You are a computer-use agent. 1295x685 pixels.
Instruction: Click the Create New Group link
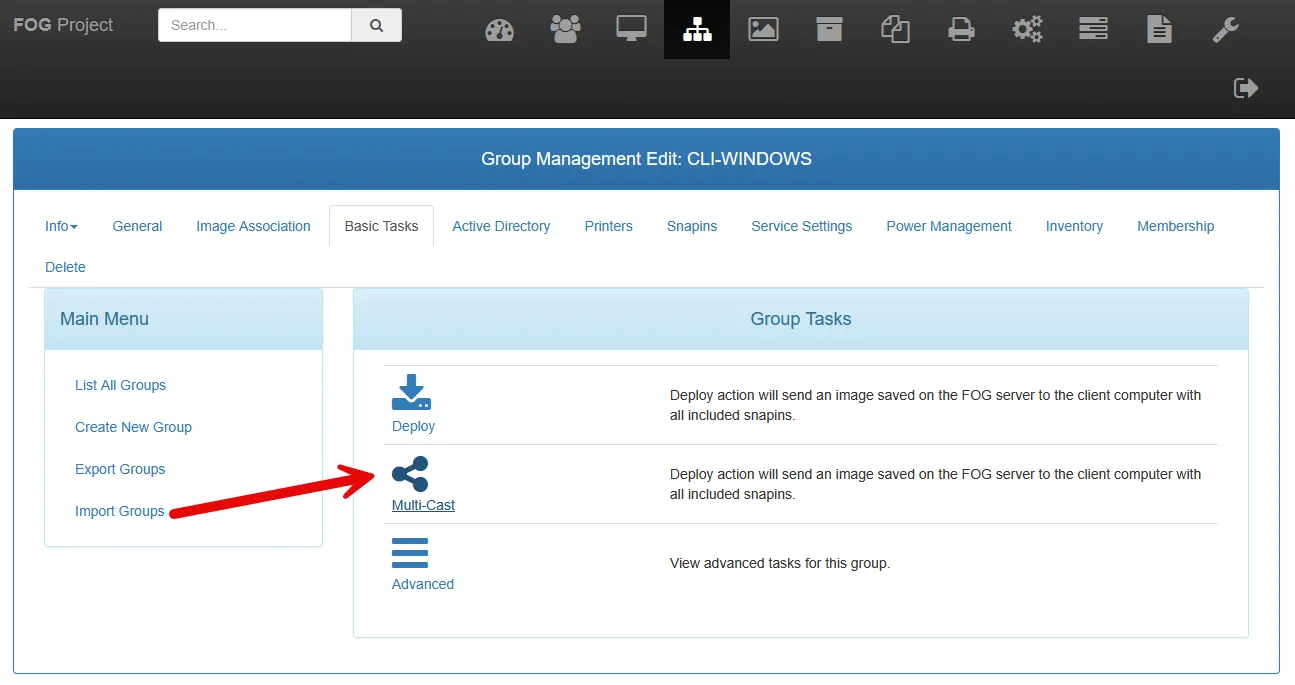(133, 427)
